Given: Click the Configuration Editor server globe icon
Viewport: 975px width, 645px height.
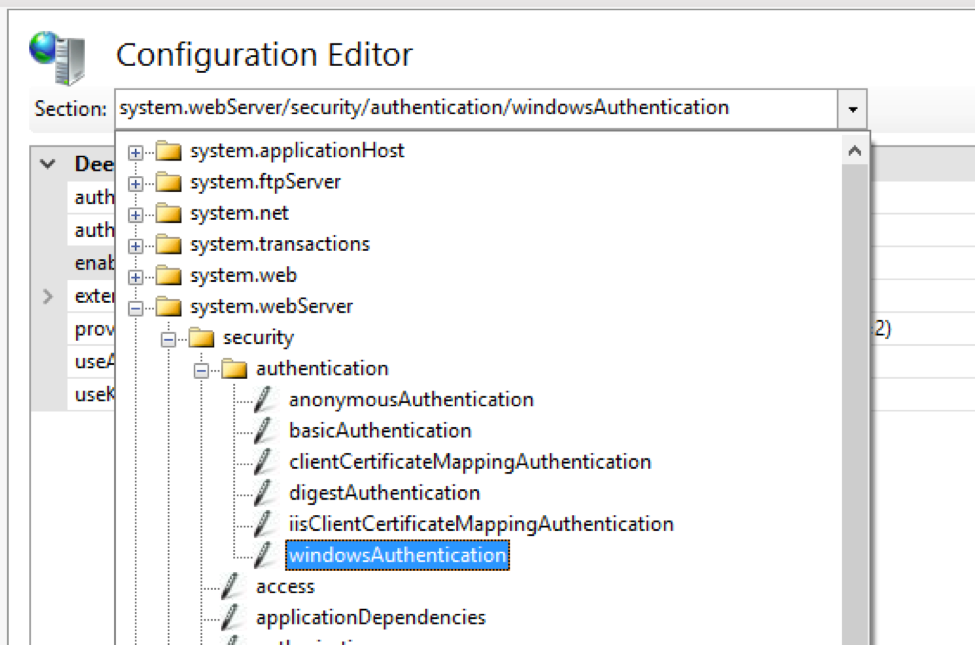Looking at the screenshot, I should click(x=56, y=57).
